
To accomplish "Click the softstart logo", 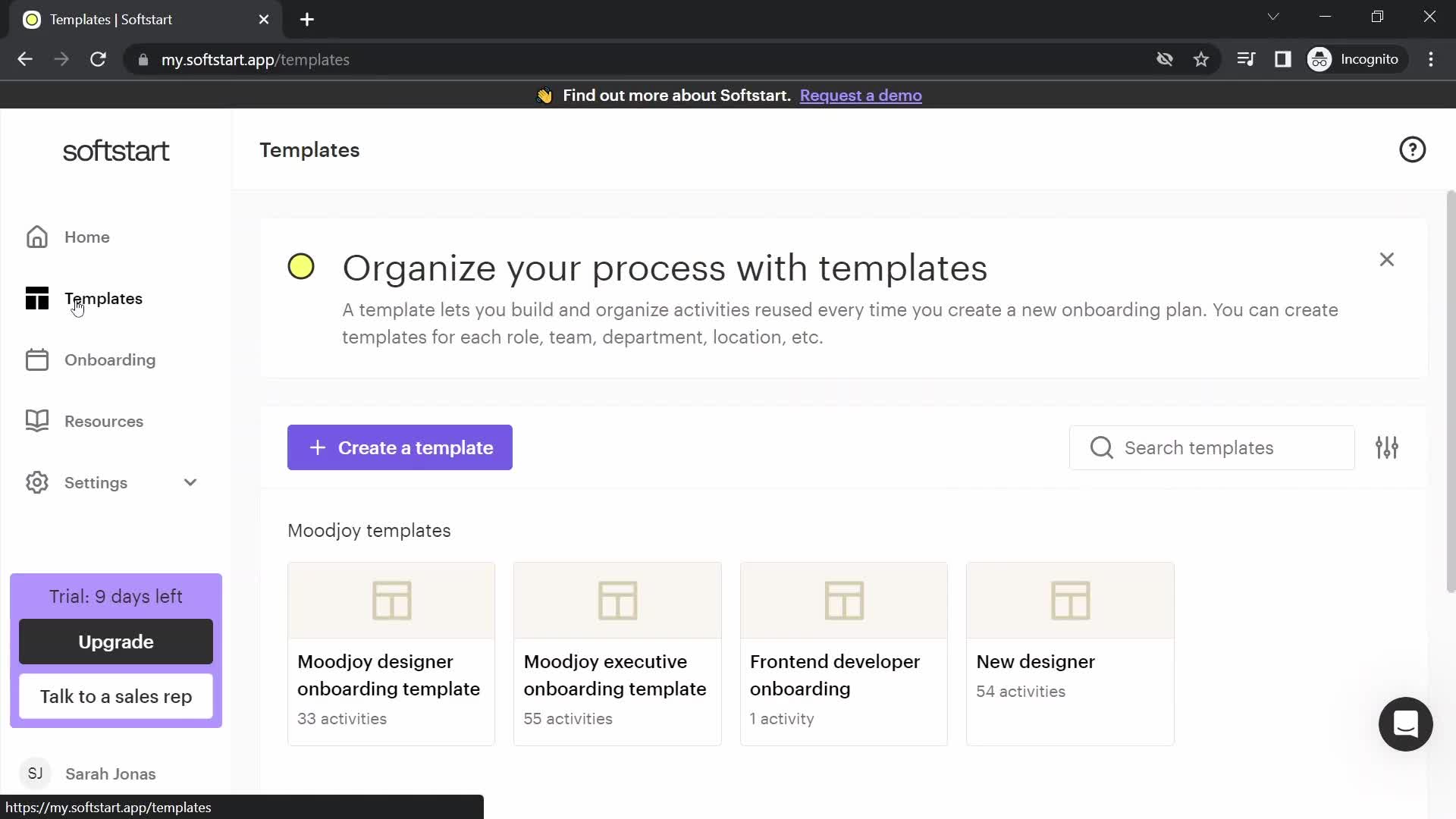I will [x=116, y=151].
